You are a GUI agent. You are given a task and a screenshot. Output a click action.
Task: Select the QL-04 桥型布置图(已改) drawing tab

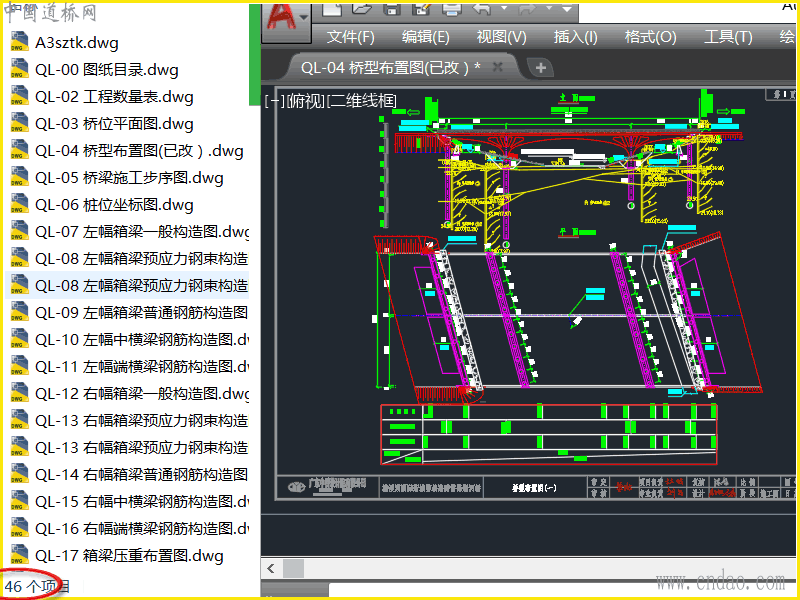pos(390,67)
